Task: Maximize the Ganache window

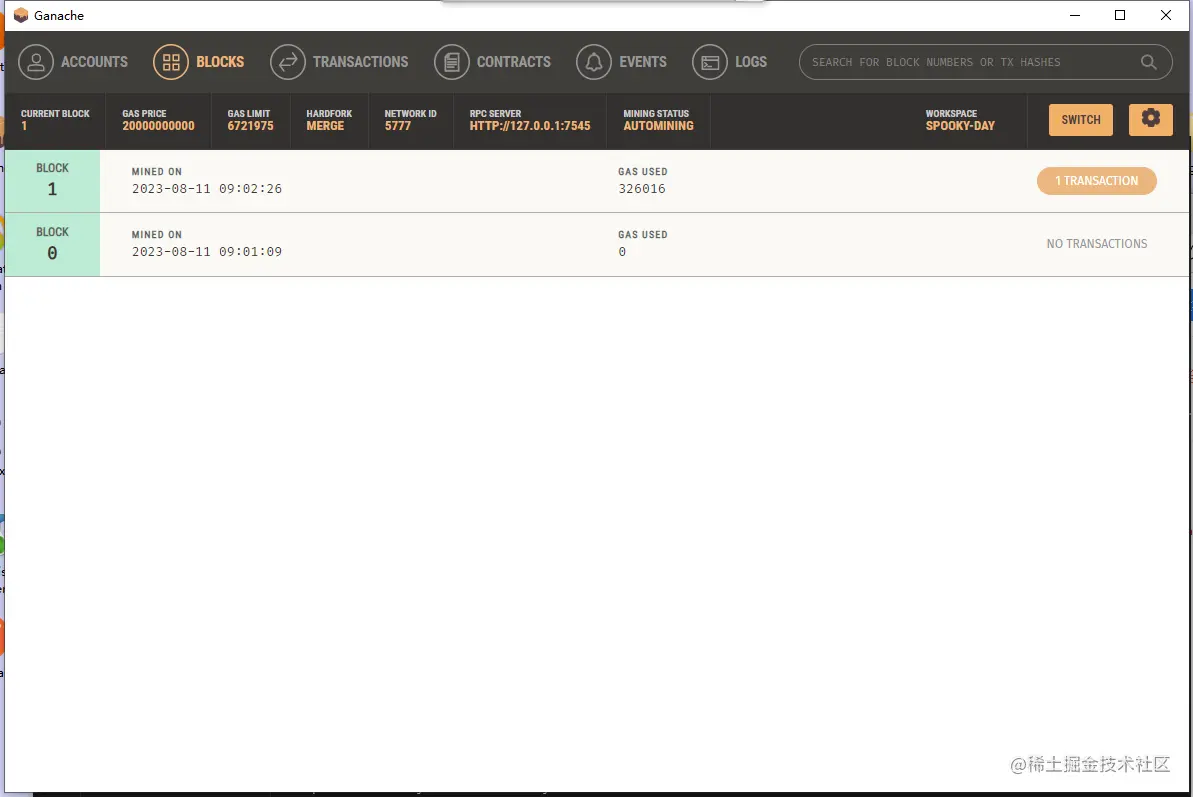Action: (x=1120, y=15)
